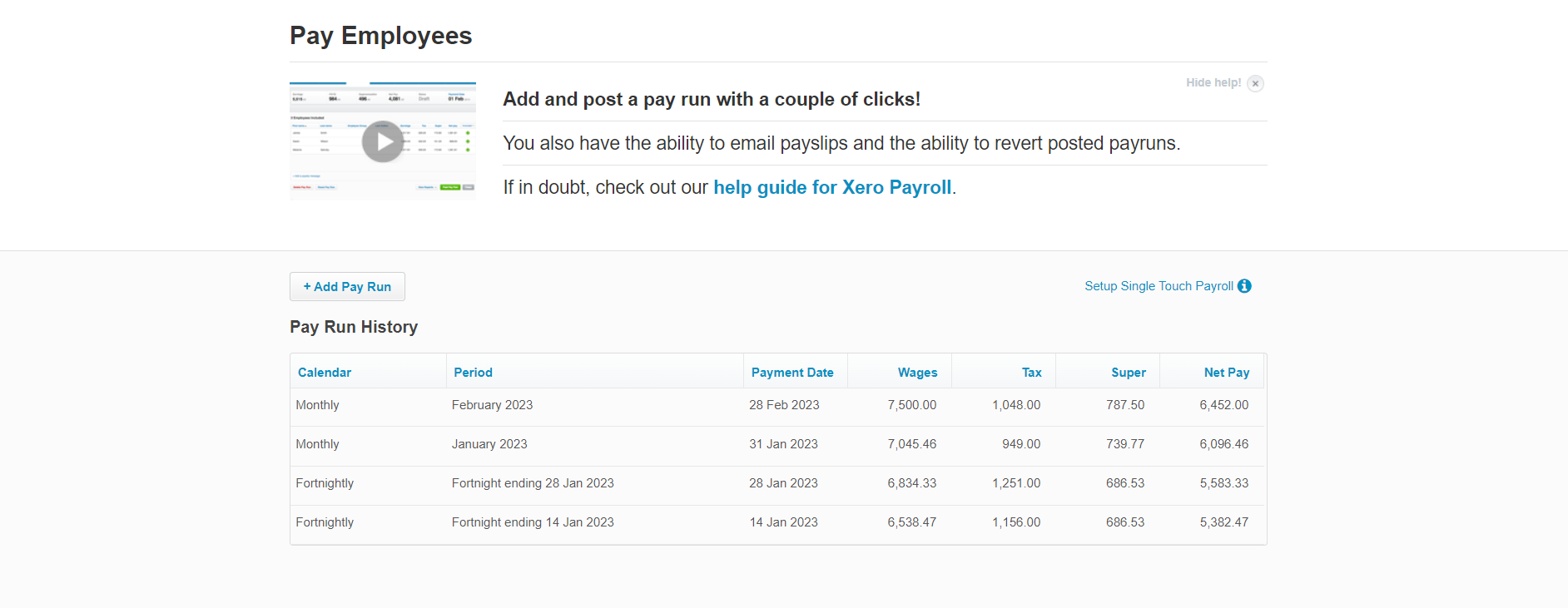Sort by the Net Pay column header

point(1226,373)
